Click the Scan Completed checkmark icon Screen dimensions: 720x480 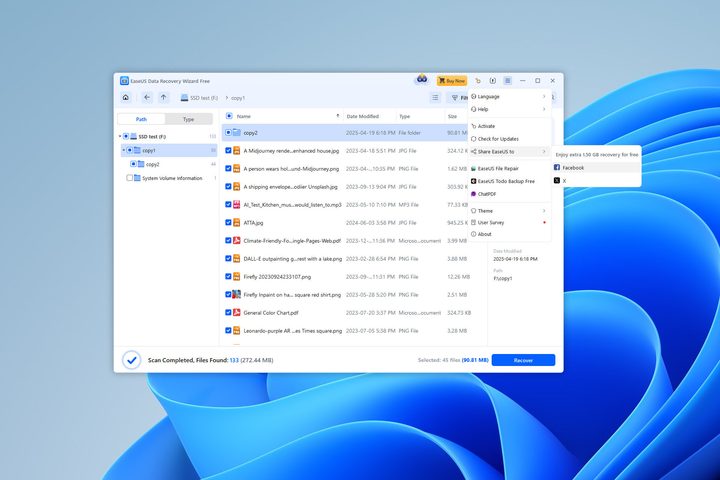tap(131, 360)
